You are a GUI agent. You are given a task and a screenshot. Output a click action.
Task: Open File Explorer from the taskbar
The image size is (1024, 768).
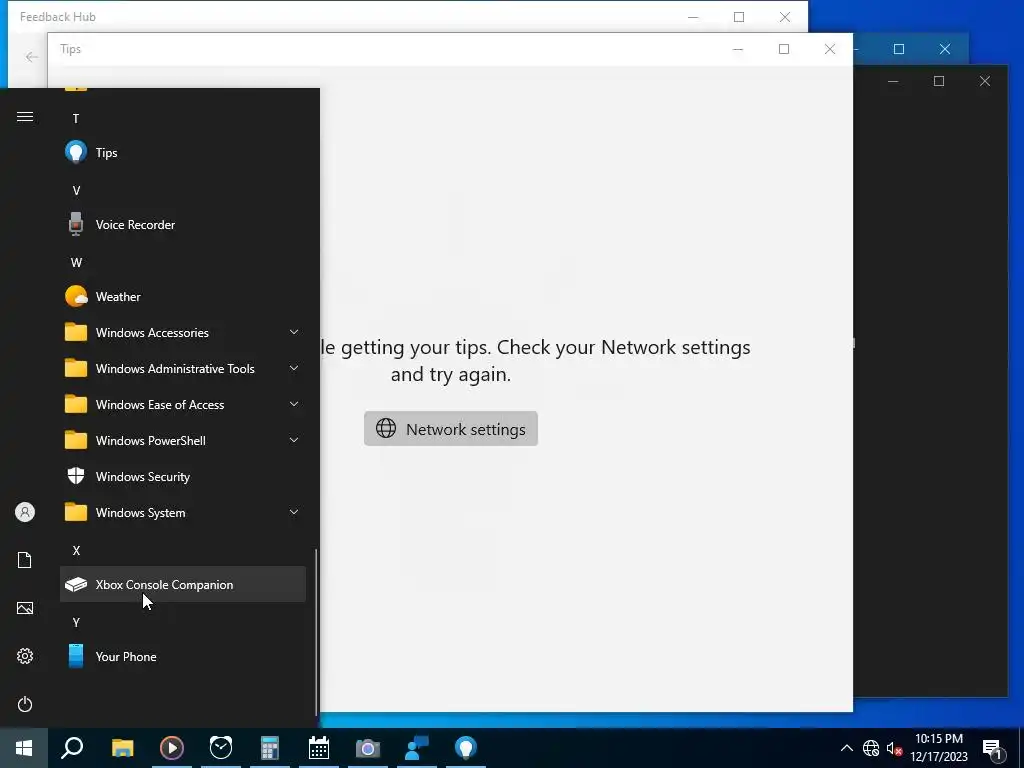click(122, 748)
